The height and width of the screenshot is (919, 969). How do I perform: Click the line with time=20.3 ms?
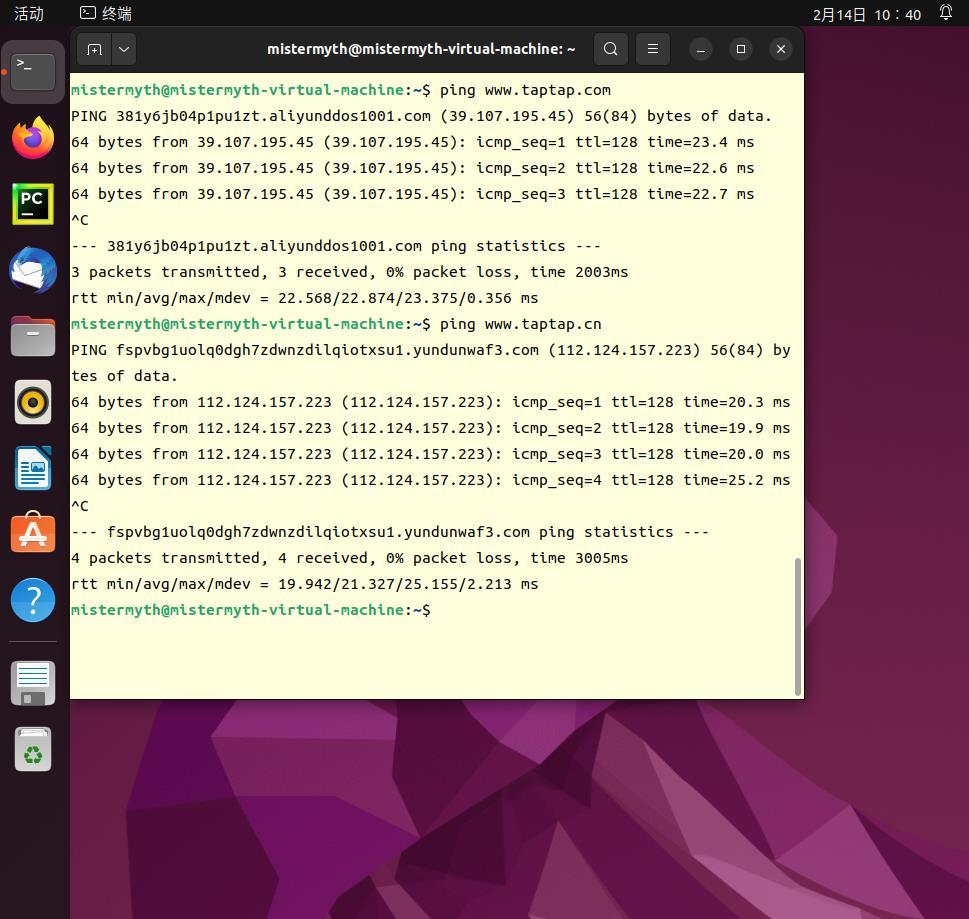pos(431,402)
